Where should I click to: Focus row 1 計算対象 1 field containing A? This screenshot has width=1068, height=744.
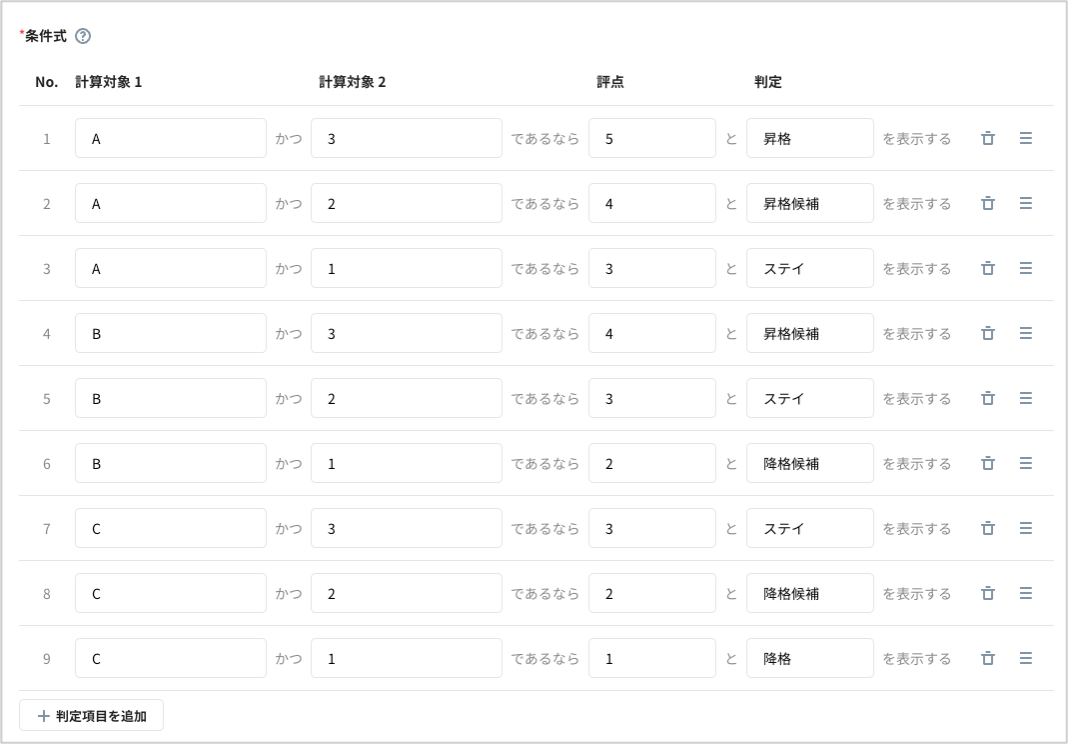tap(170, 138)
